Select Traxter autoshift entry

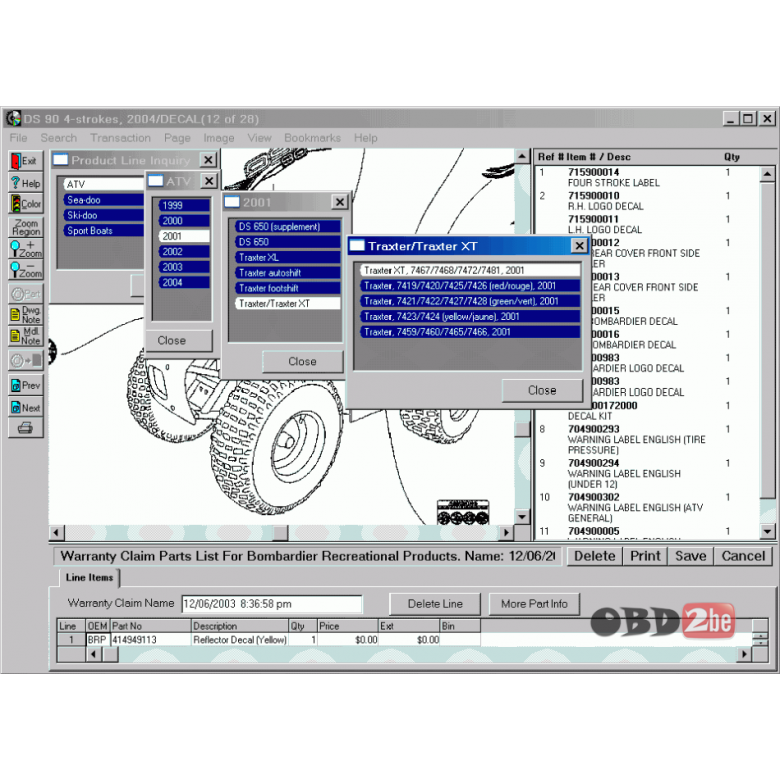(x=288, y=273)
